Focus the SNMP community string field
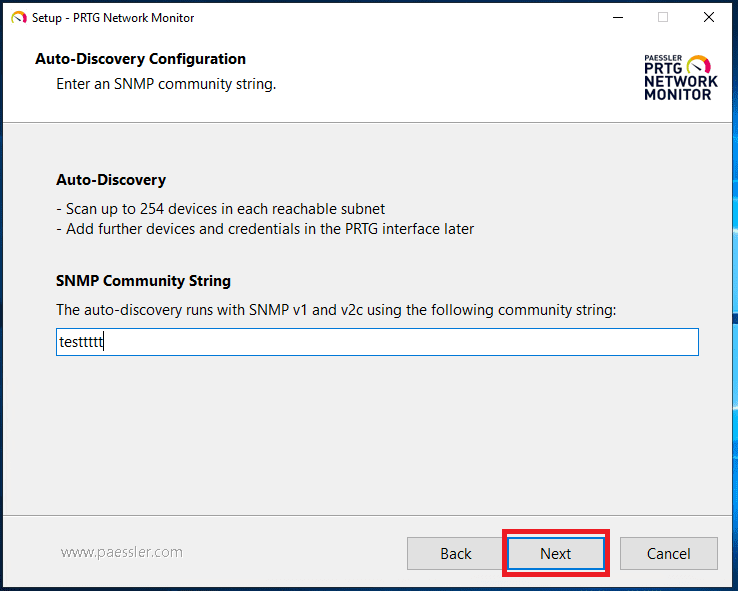 [377, 342]
